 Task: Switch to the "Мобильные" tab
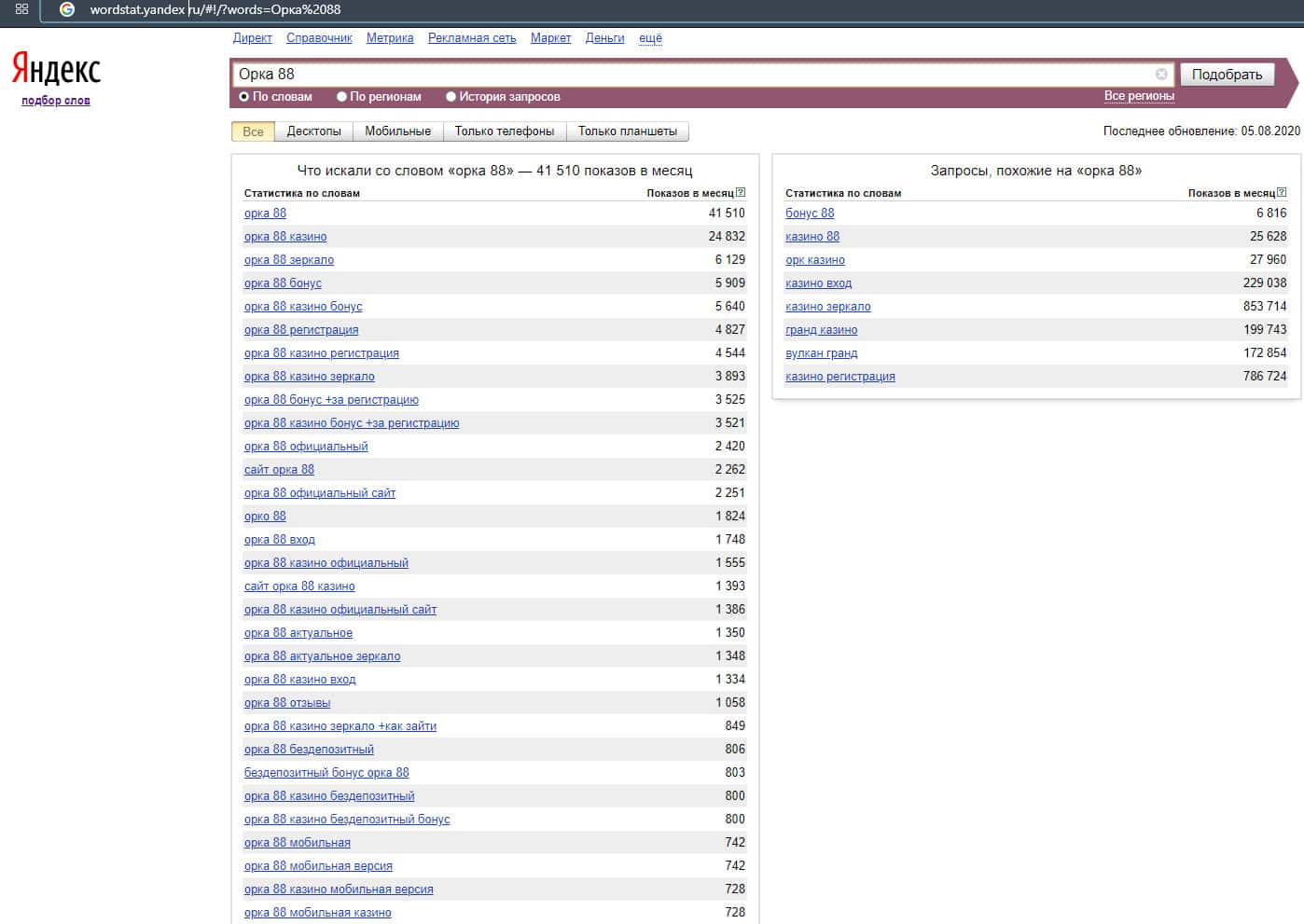pyautogui.click(x=397, y=131)
